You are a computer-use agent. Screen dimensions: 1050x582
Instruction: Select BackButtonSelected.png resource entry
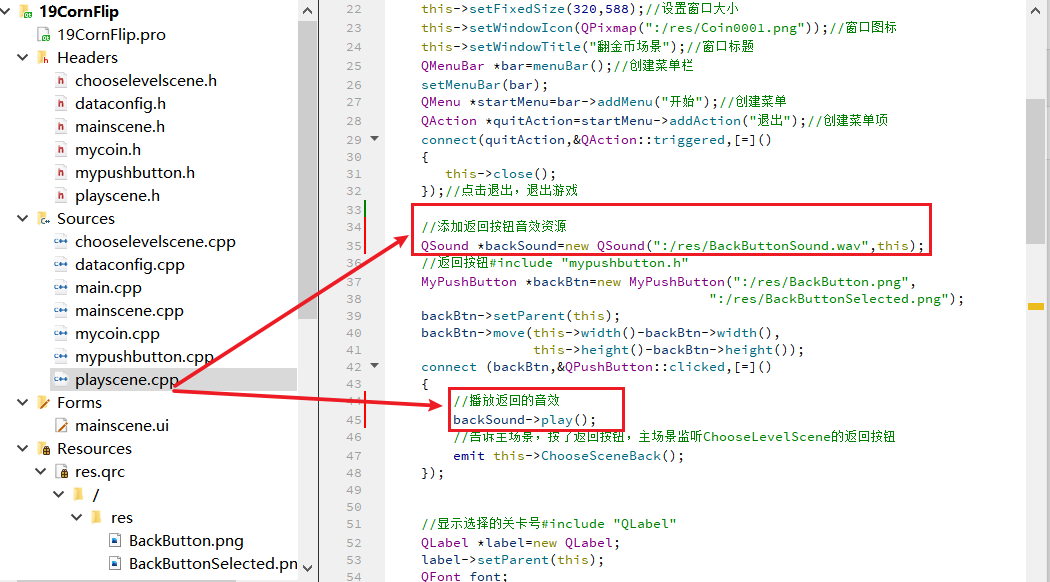click(213, 563)
